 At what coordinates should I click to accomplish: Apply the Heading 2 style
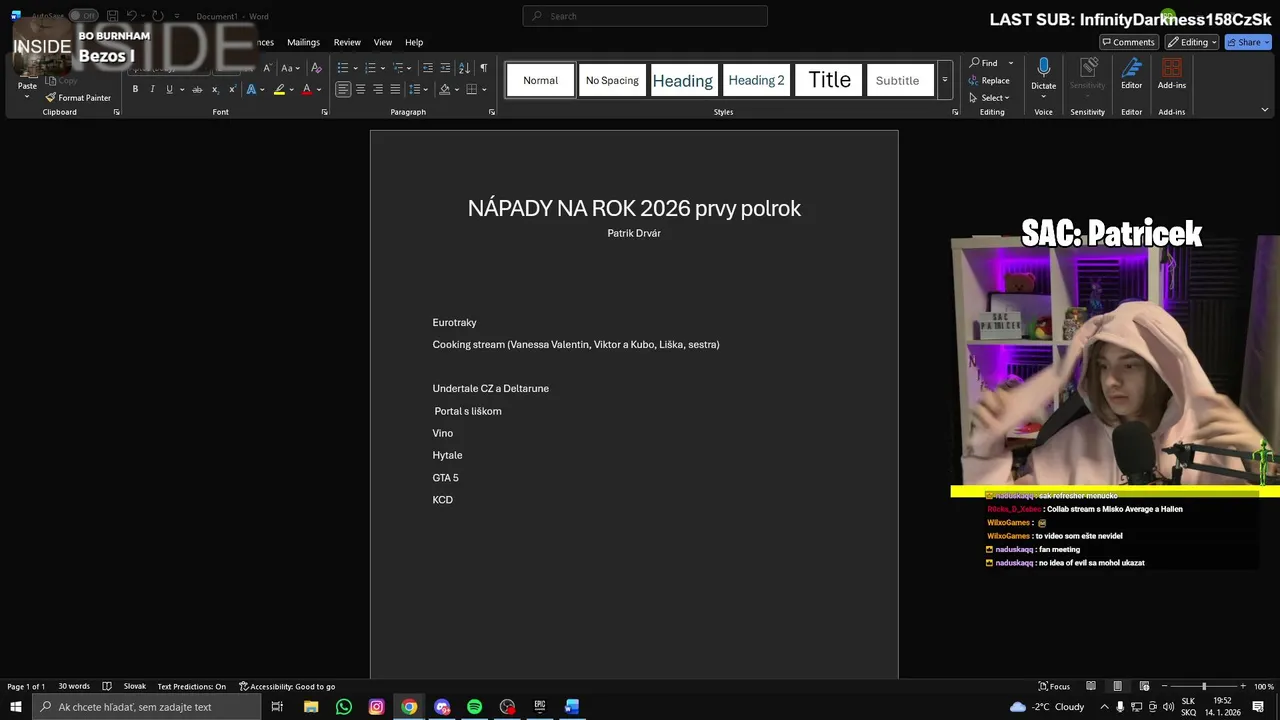756,80
